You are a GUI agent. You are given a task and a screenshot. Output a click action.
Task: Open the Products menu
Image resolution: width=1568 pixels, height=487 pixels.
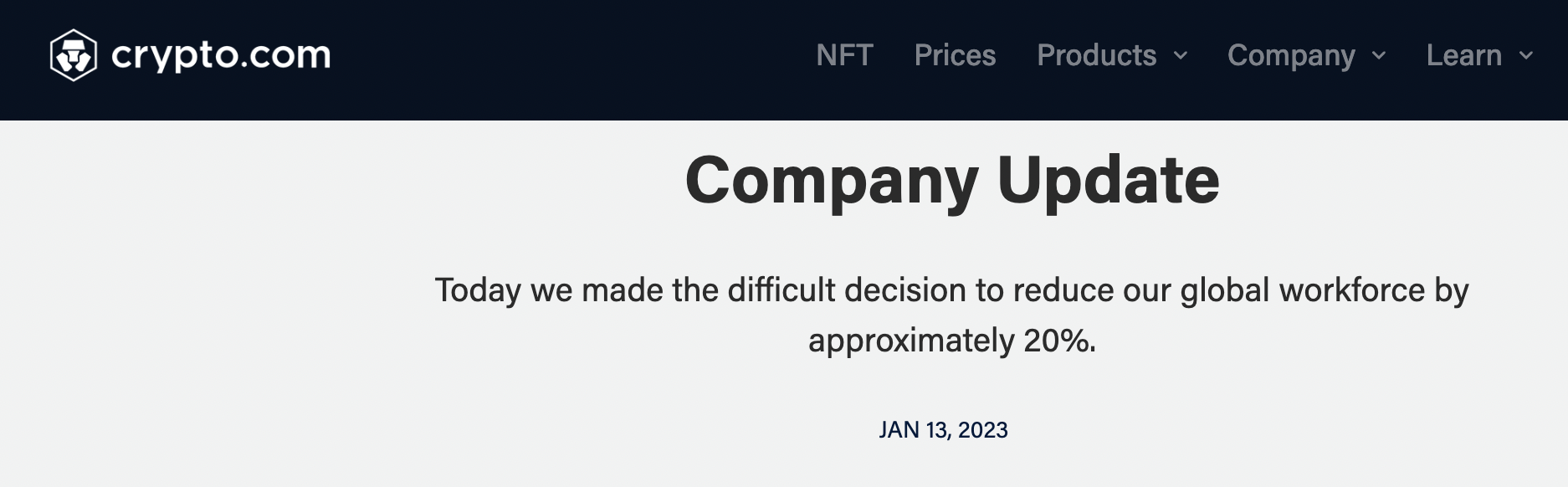1096,55
